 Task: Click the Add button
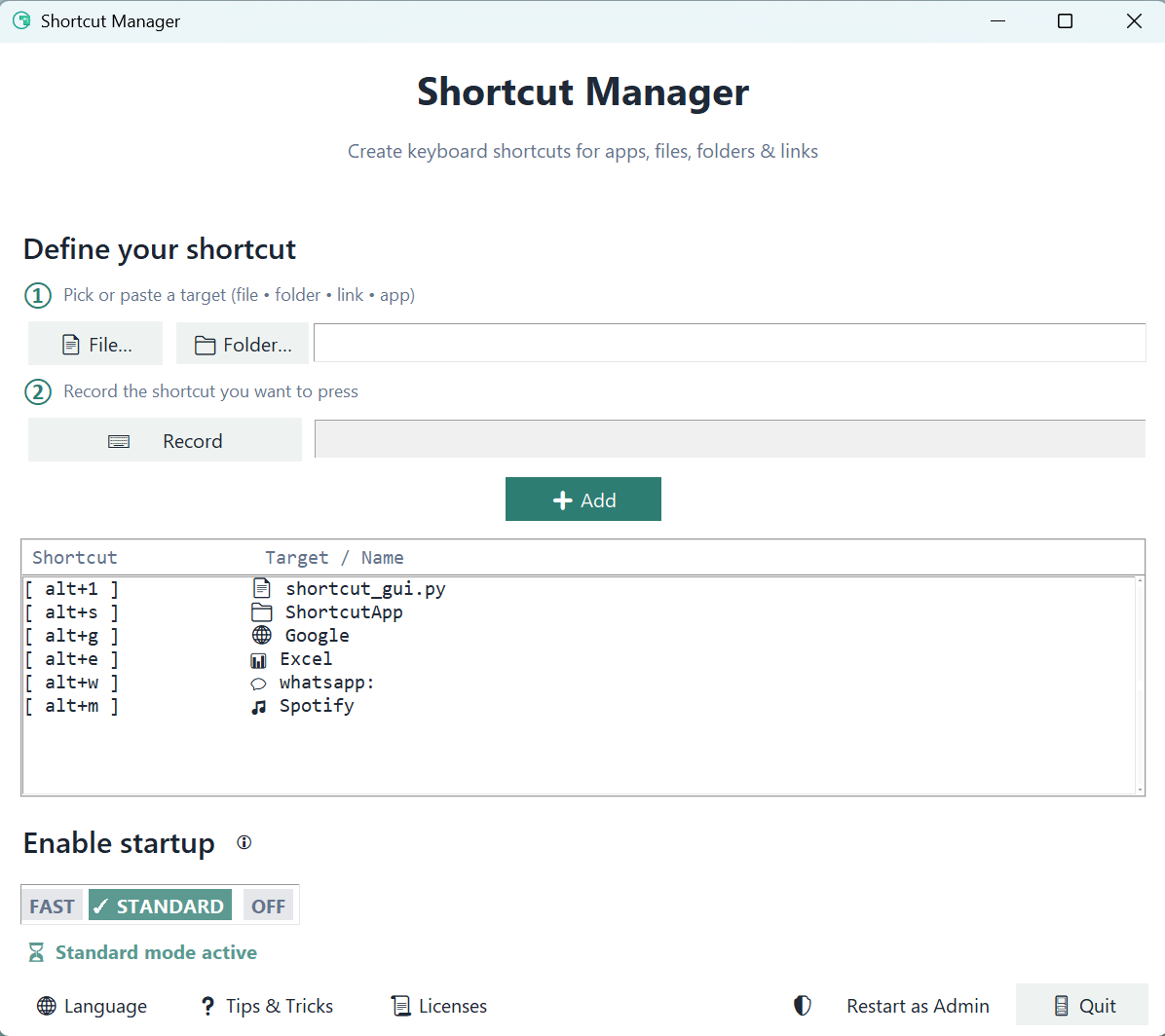[583, 499]
